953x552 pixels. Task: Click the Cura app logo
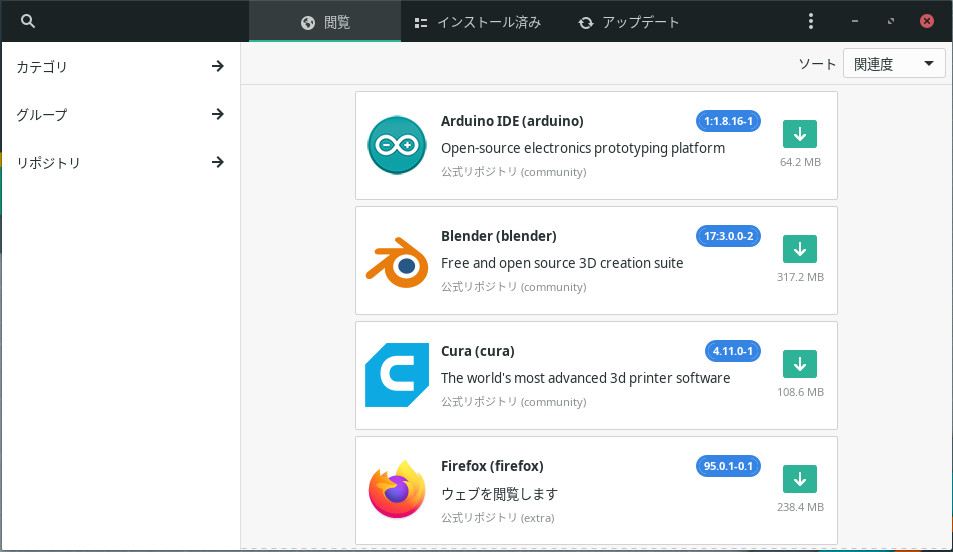[397, 375]
